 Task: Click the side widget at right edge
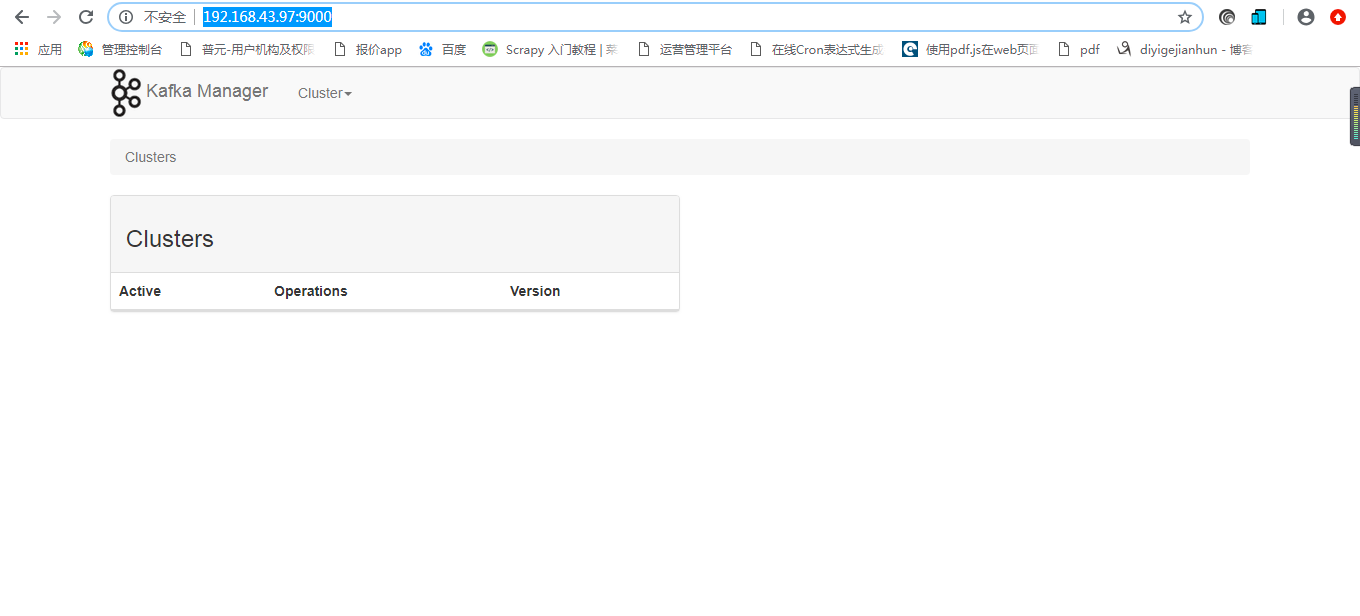click(x=1355, y=116)
